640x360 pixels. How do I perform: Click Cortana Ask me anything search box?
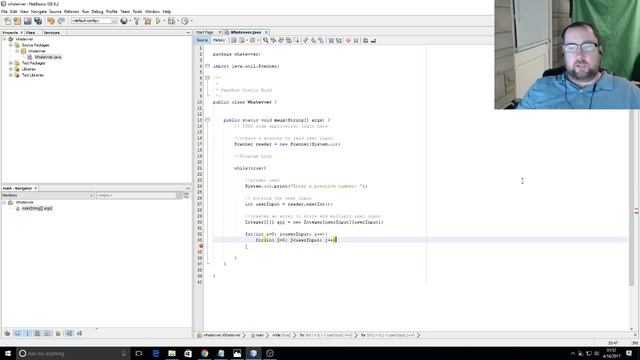pos(73,353)
